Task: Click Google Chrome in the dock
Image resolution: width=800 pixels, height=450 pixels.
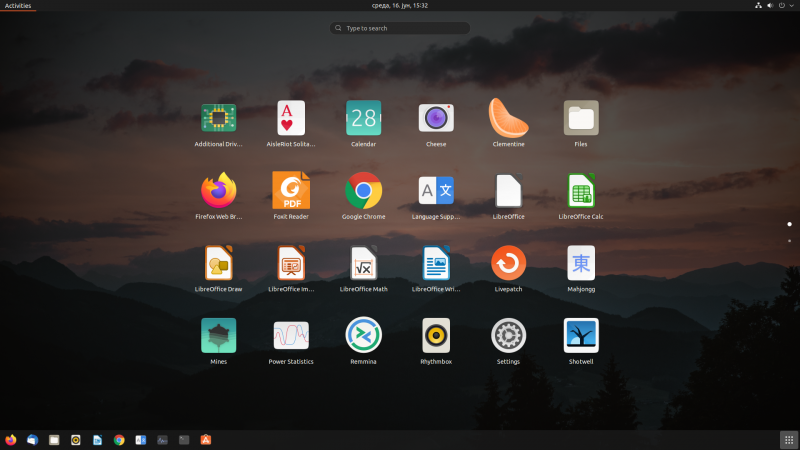Action: [119, 440]
